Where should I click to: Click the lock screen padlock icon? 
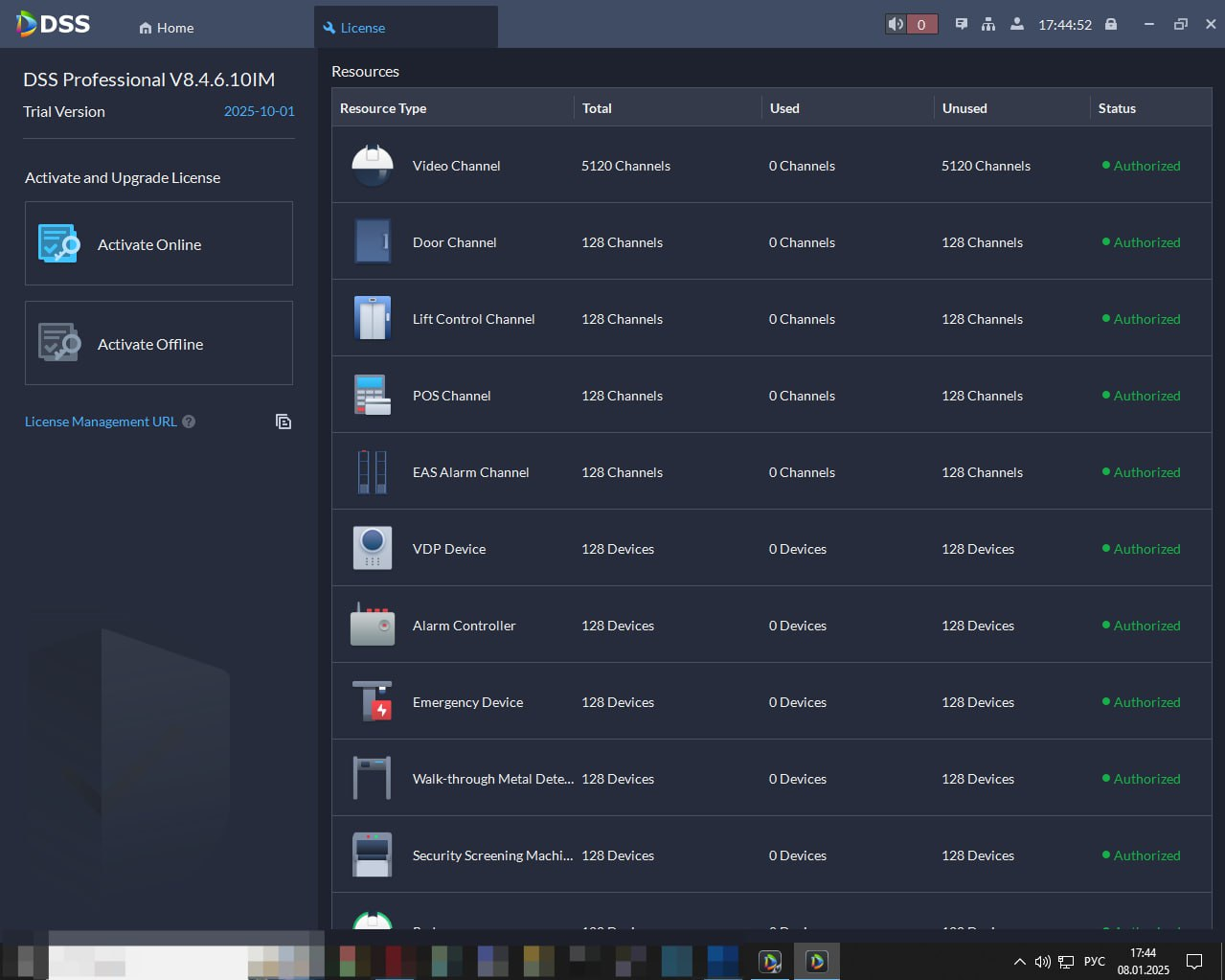(1111, 24)
